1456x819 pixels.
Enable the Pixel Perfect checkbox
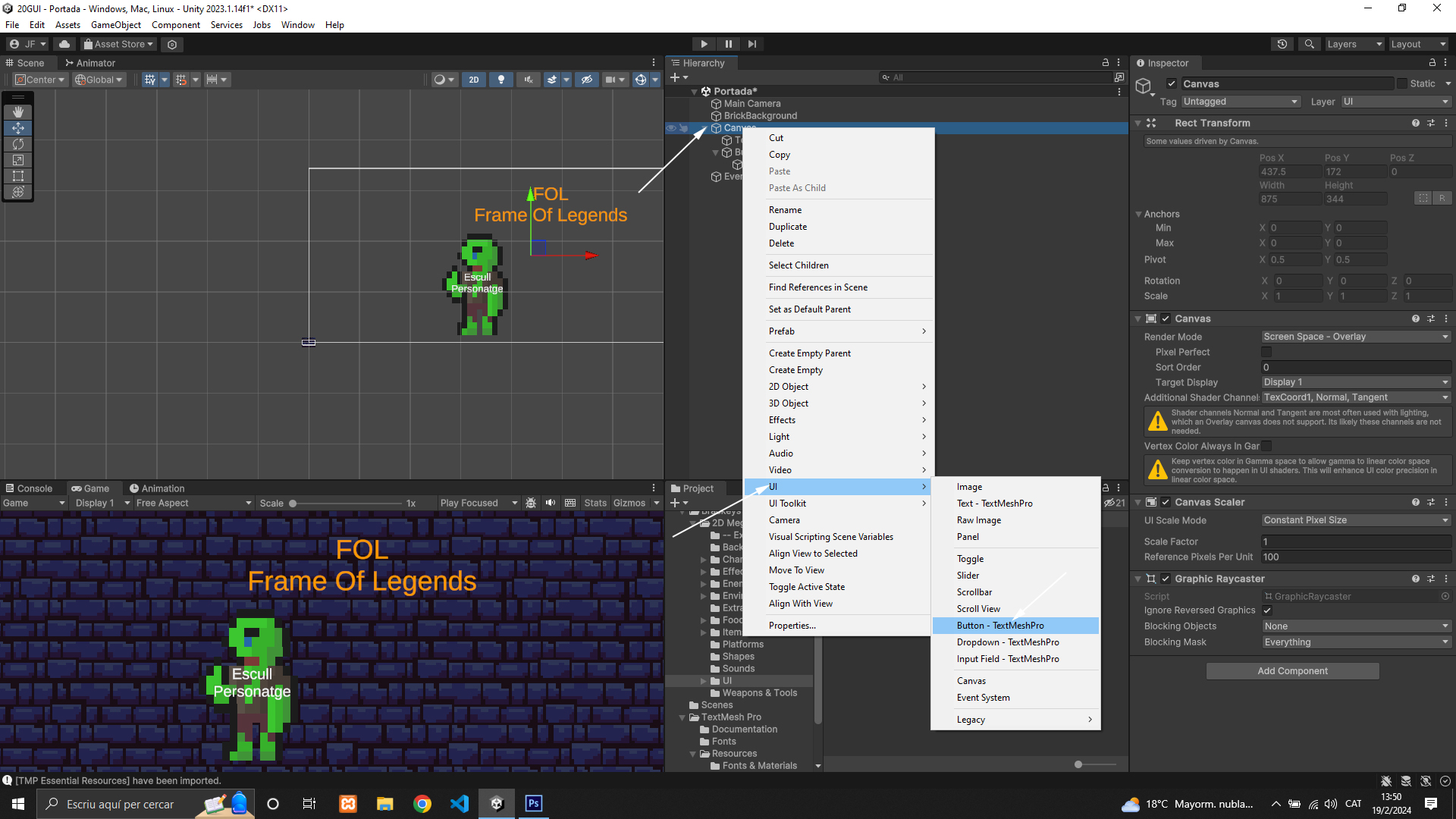pyautogui.click(x=1266, y=352)
